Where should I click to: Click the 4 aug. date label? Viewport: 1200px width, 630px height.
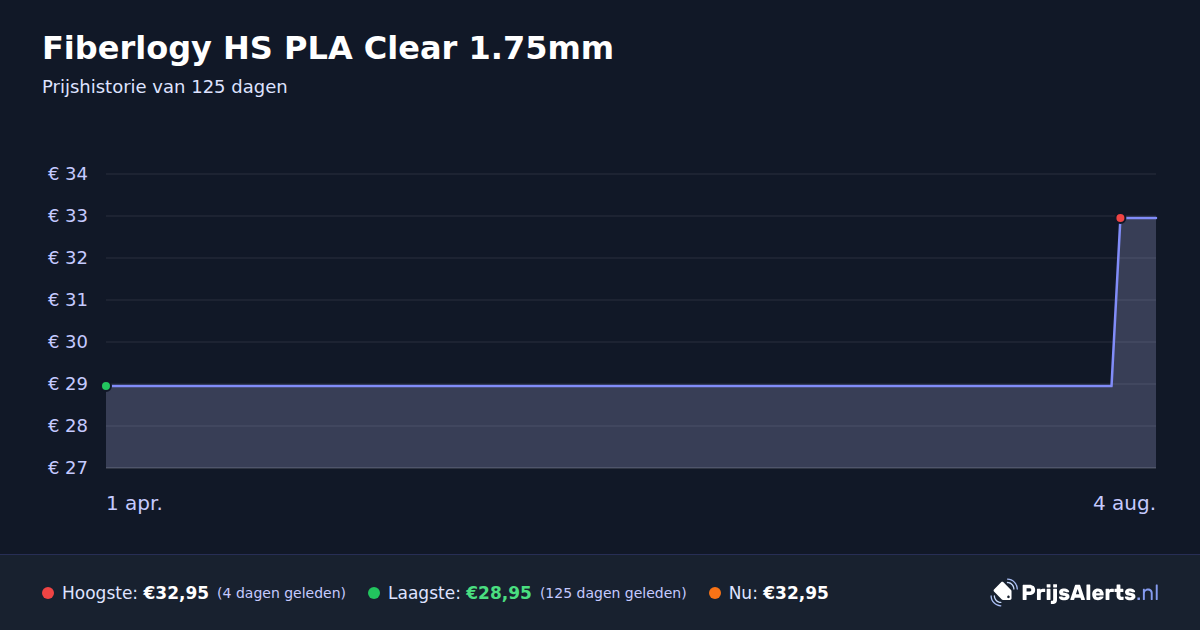[x=1124, y=504]
